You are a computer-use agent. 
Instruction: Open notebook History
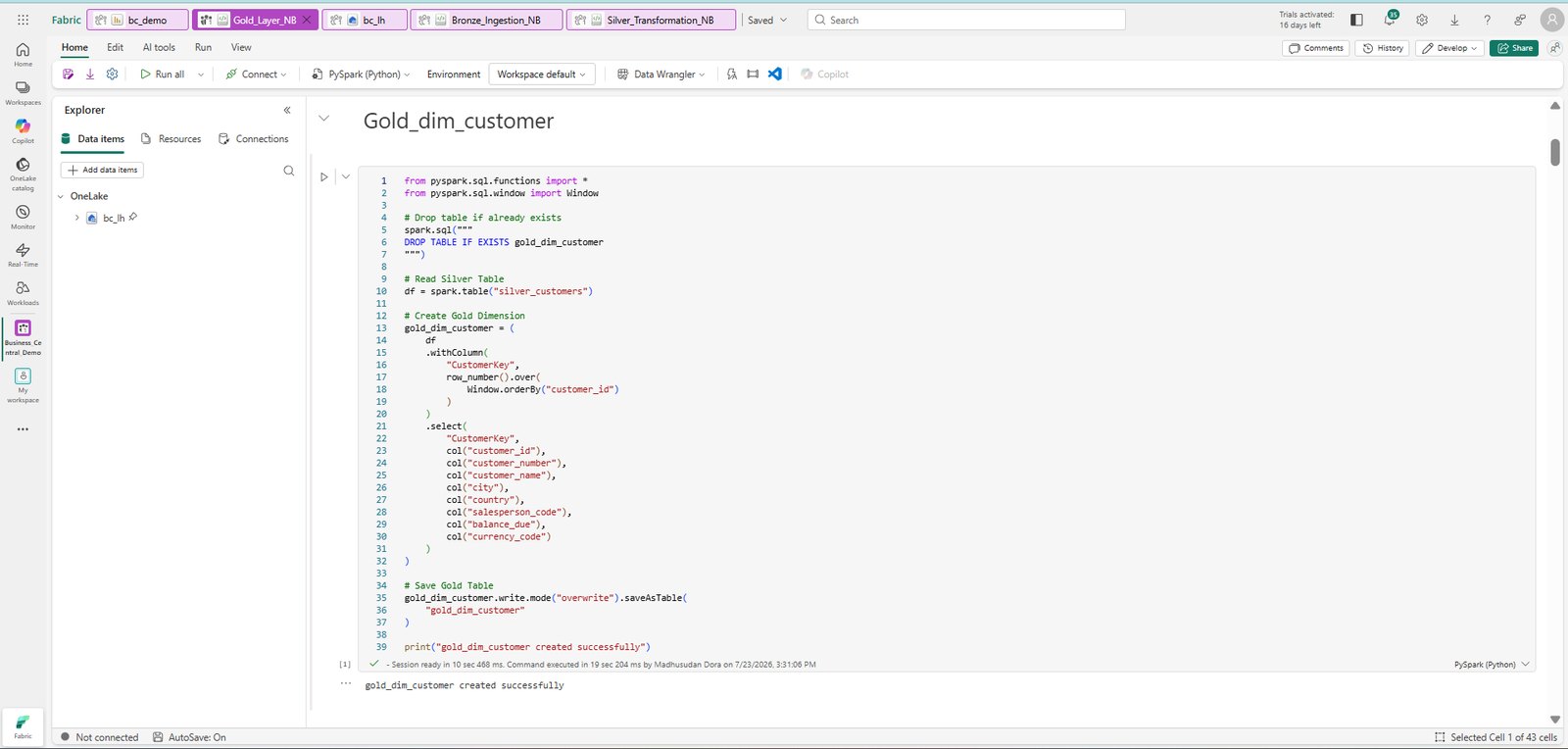[x=1383, y=48]
